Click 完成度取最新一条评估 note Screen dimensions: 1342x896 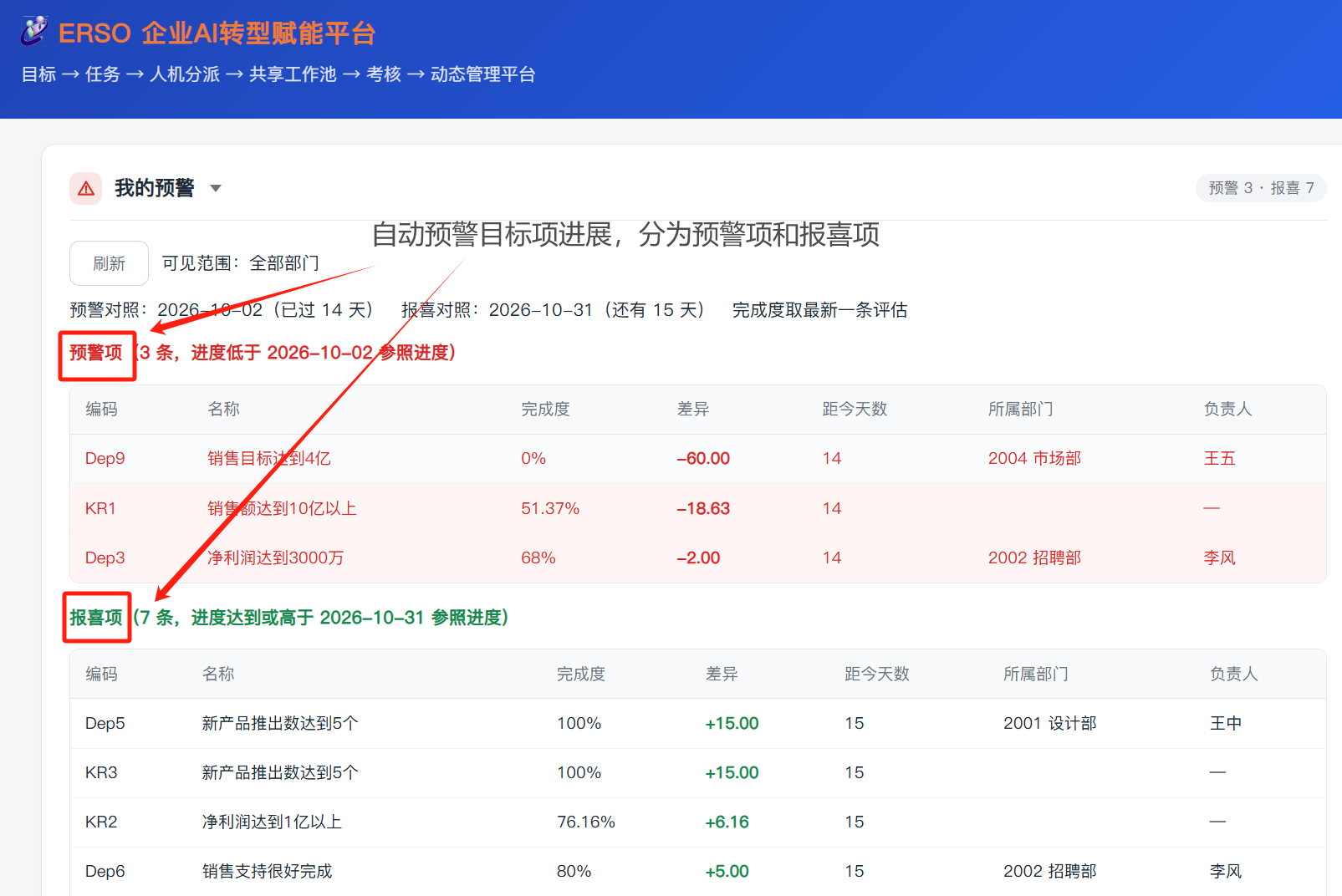819,310
